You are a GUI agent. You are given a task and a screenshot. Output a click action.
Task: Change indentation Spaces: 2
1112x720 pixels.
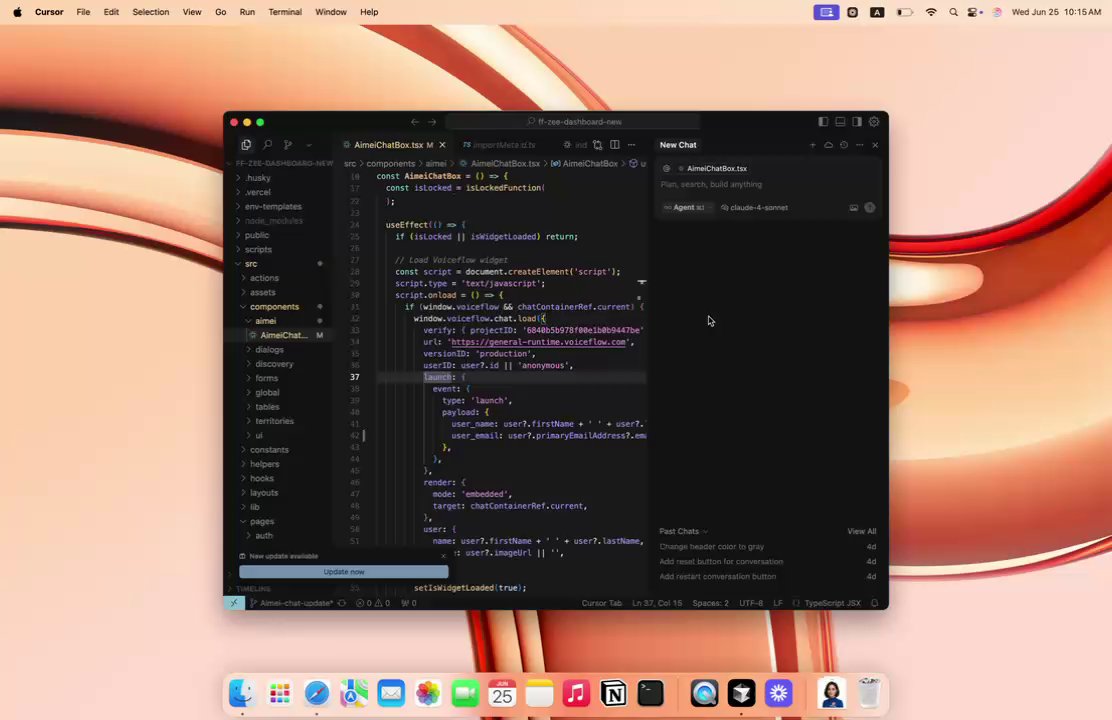click(711, 603)
